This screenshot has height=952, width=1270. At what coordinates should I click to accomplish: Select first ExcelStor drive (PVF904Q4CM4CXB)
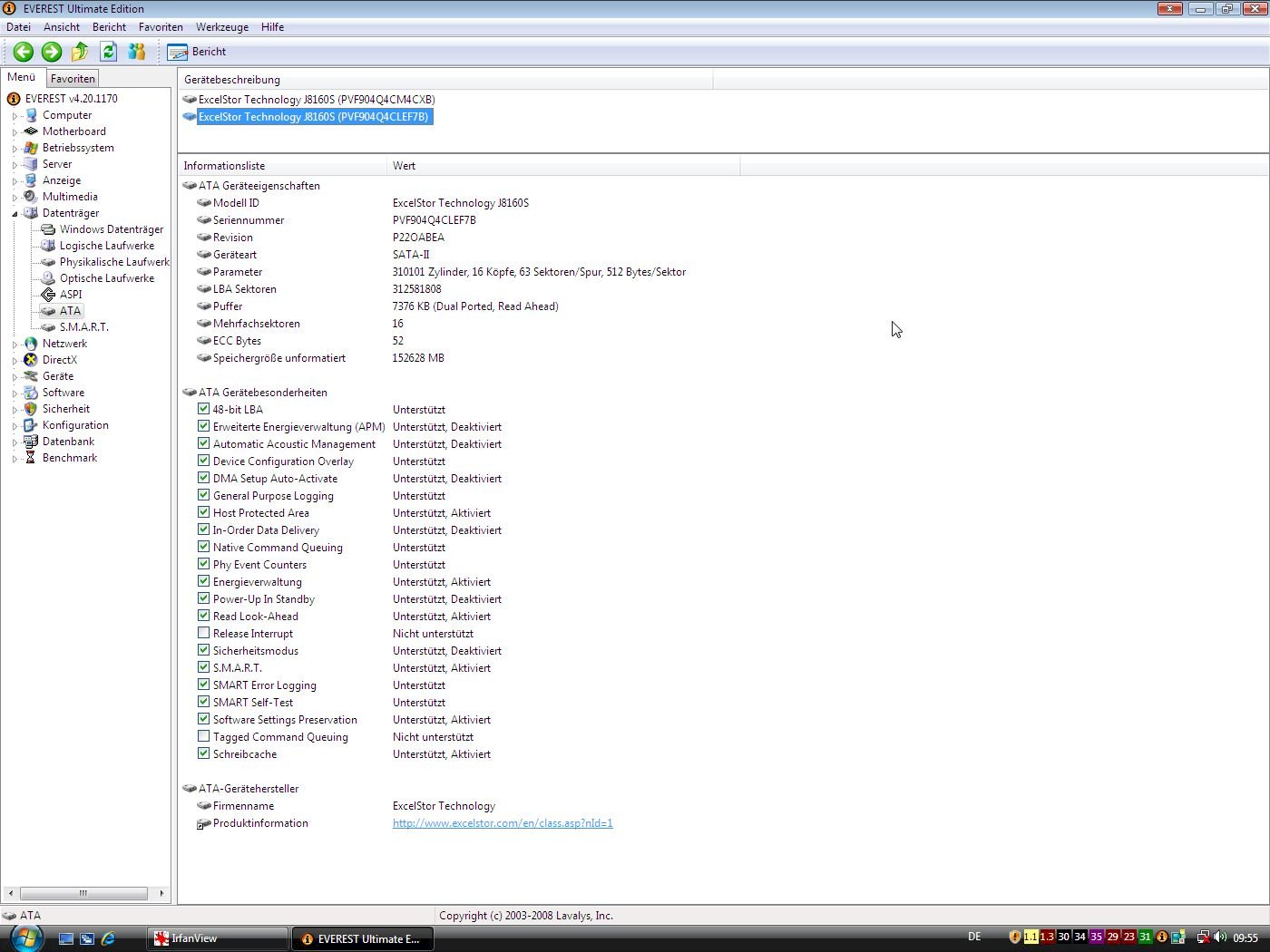pyautogui.click(x=316, y=100)
